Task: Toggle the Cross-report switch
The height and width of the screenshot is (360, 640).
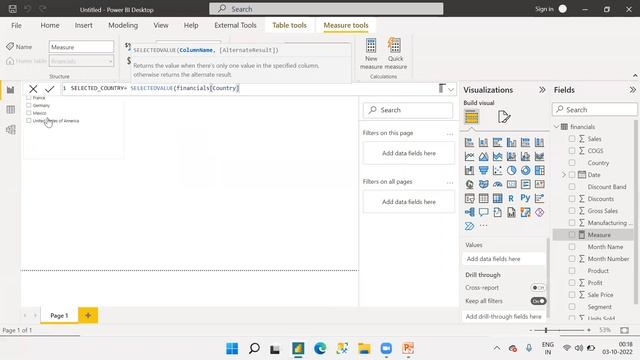Action: (538, 288)
